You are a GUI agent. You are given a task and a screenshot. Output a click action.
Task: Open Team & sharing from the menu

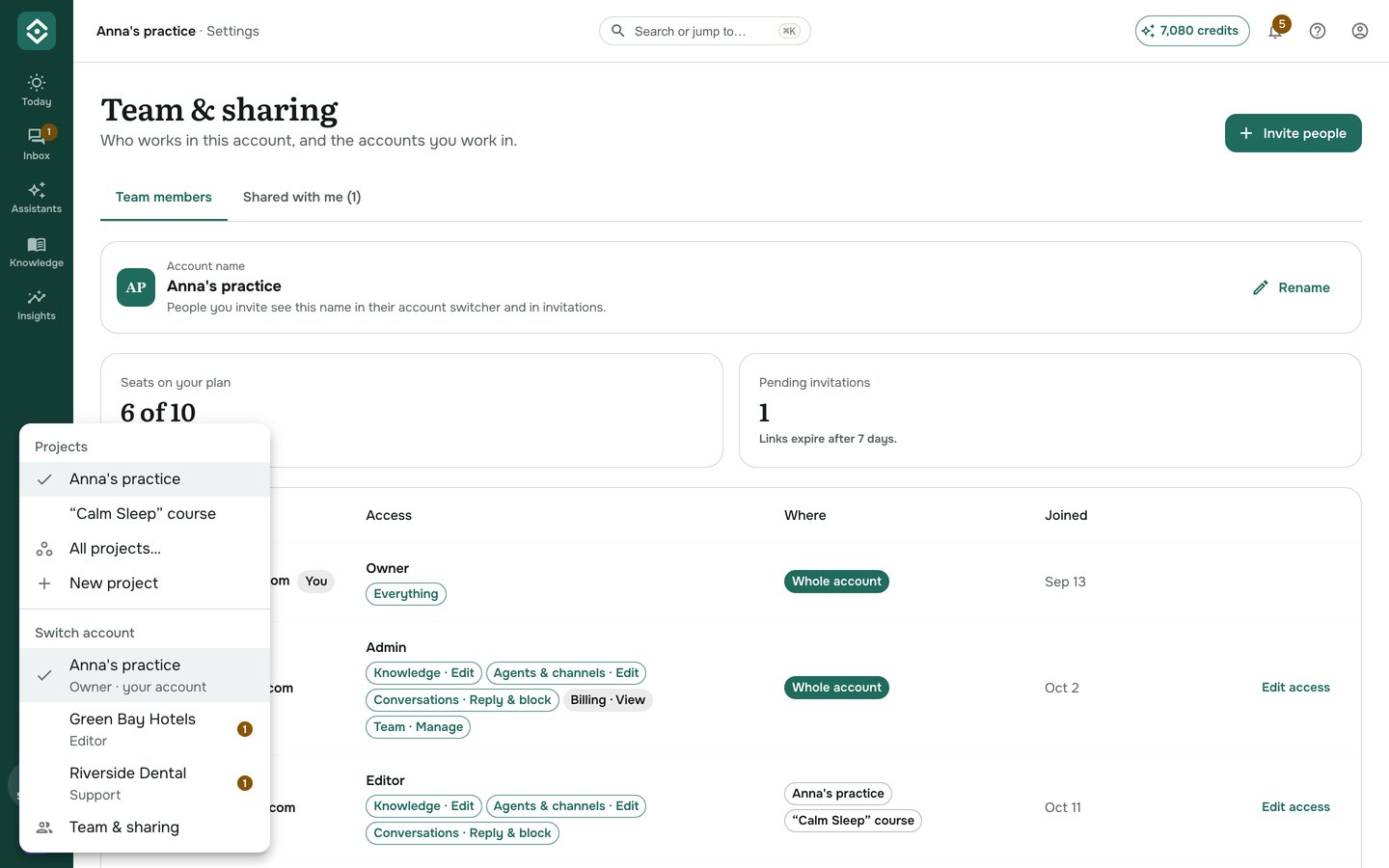click(145, 827)
